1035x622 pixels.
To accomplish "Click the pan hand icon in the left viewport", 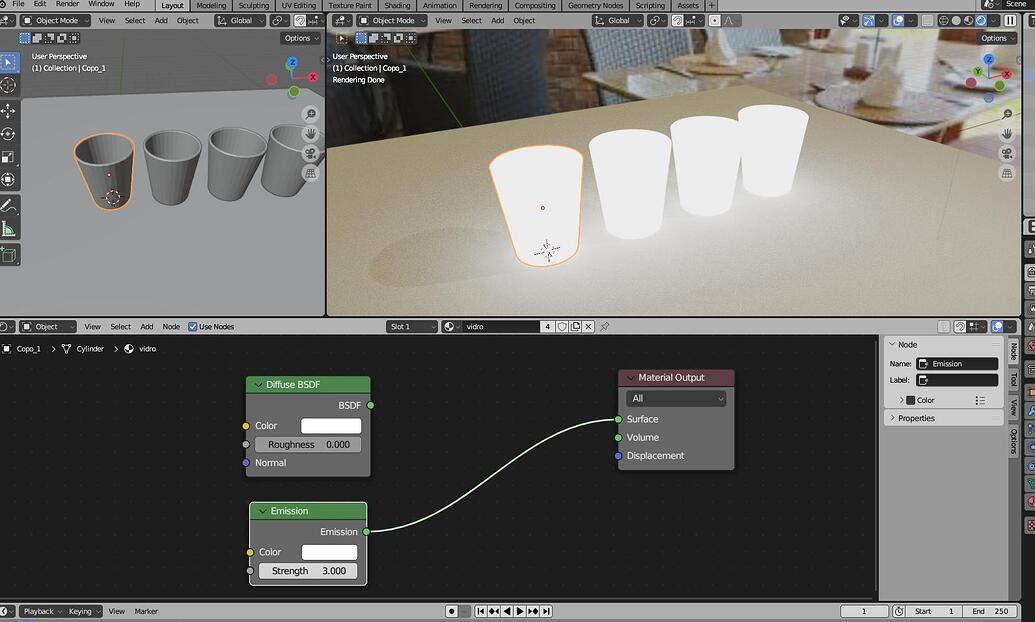I will [310, 133].
